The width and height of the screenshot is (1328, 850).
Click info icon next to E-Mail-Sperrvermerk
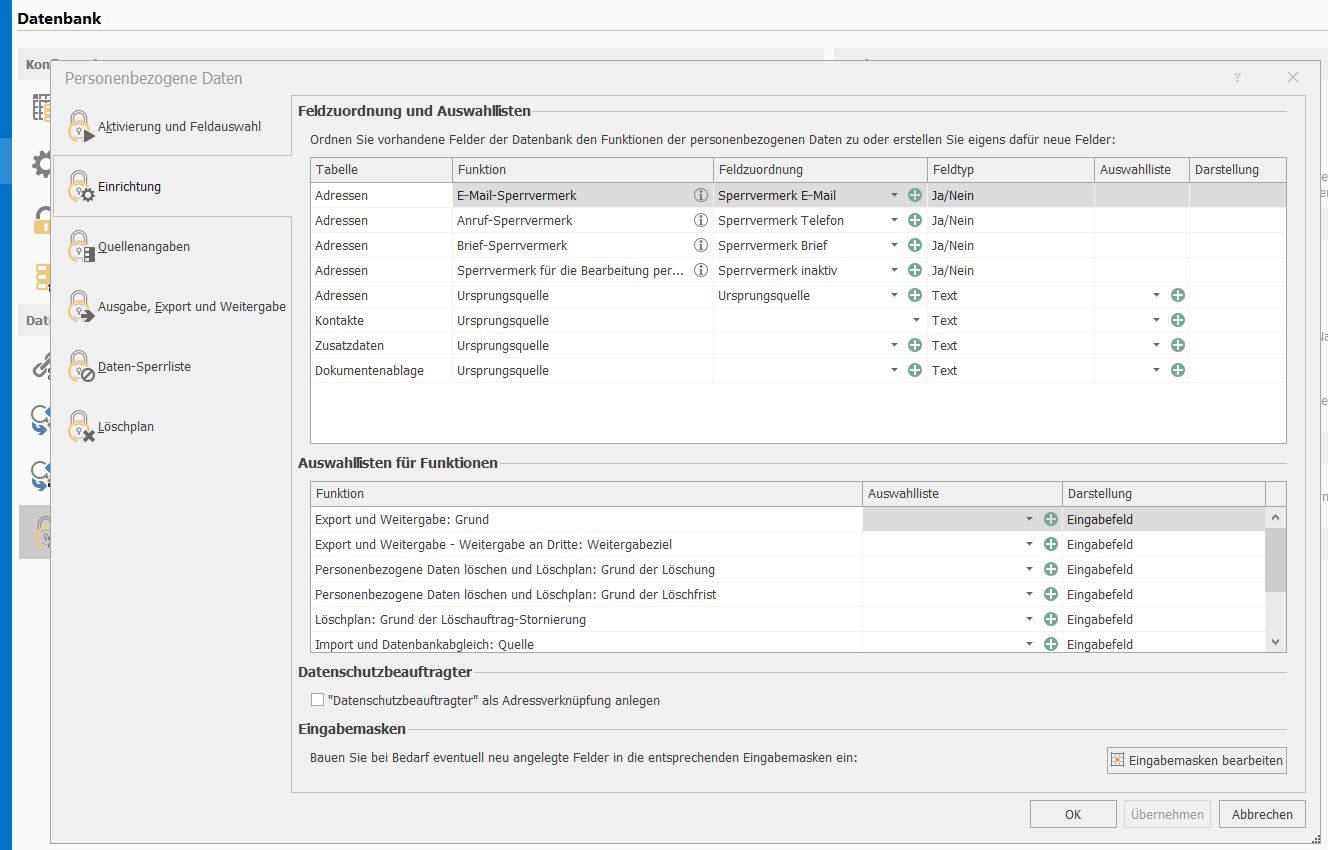point(701,196)
